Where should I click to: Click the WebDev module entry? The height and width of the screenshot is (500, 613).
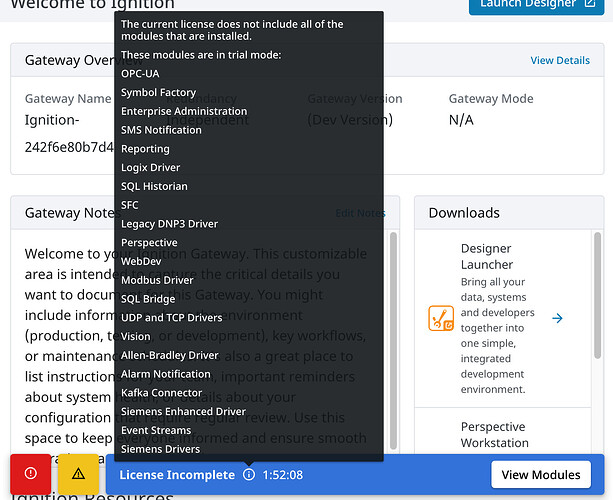(x=141, y=262)
